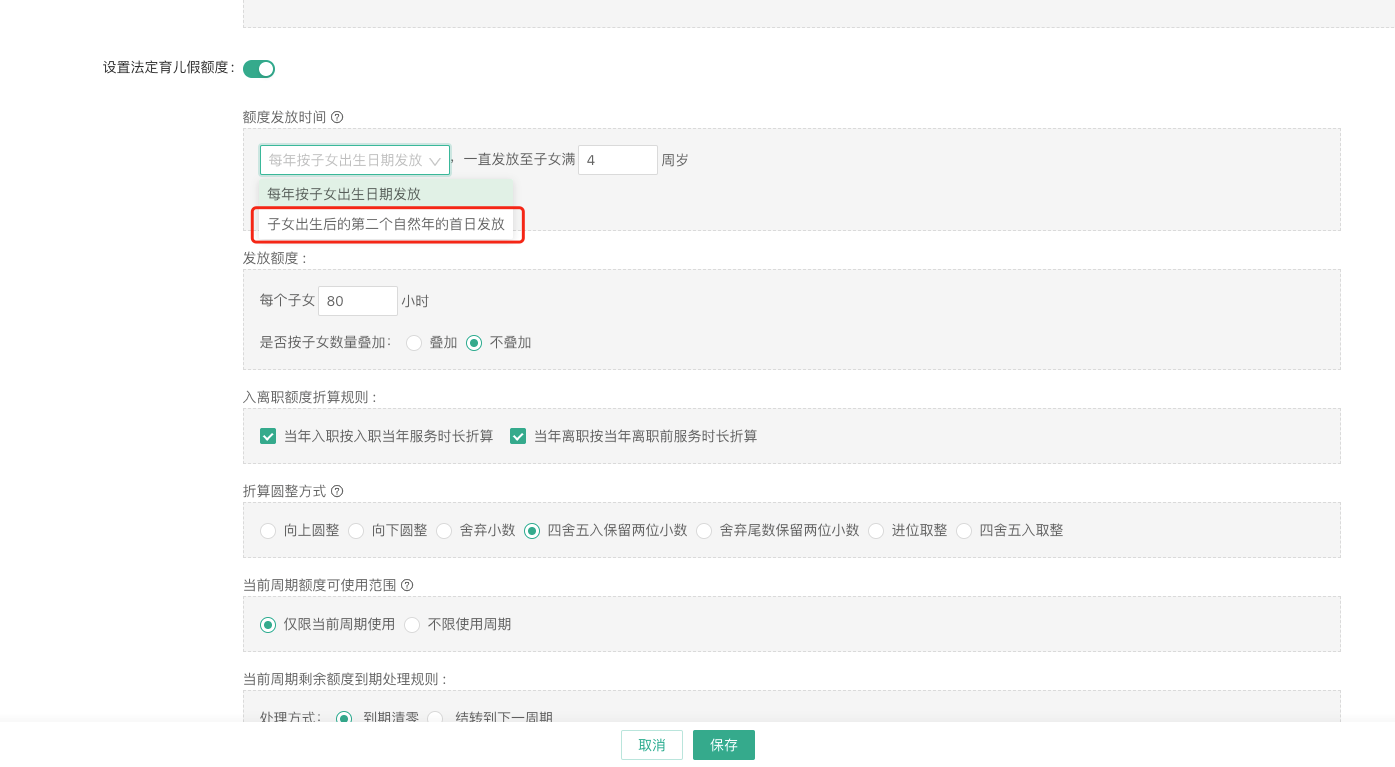Click the 保存 button
The height and width of the screenshot is (767, 1395).
pyautogui.click(x=723, y=745)
